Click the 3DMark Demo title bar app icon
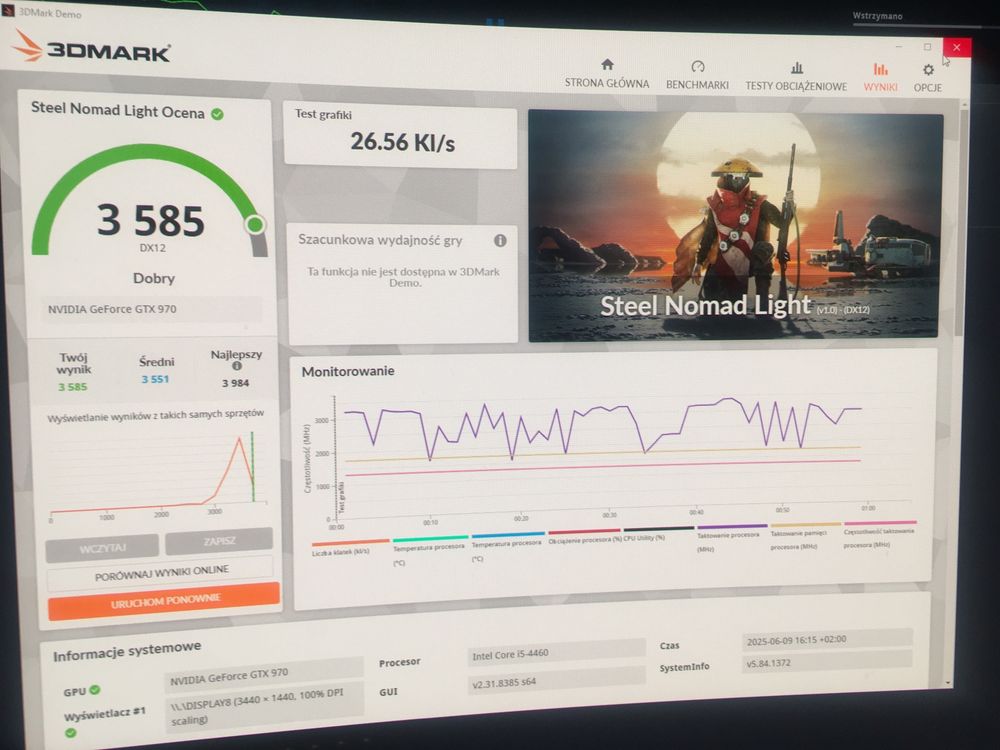1000x750 pixels. point(8,11)
